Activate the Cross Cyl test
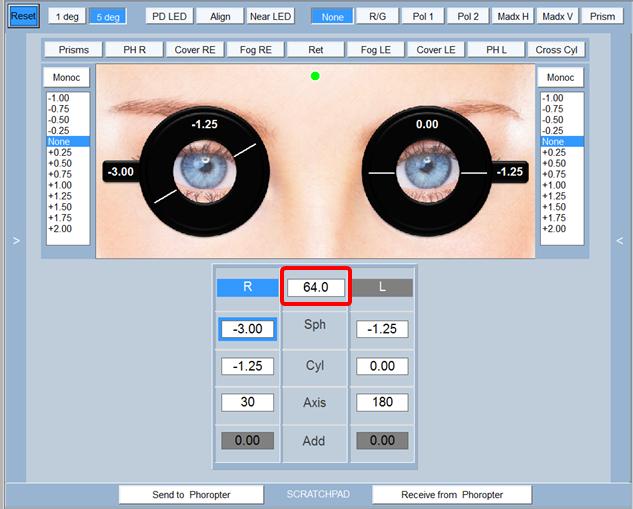Viewport: 633px width, 509px height. click(x=555, y=50)
